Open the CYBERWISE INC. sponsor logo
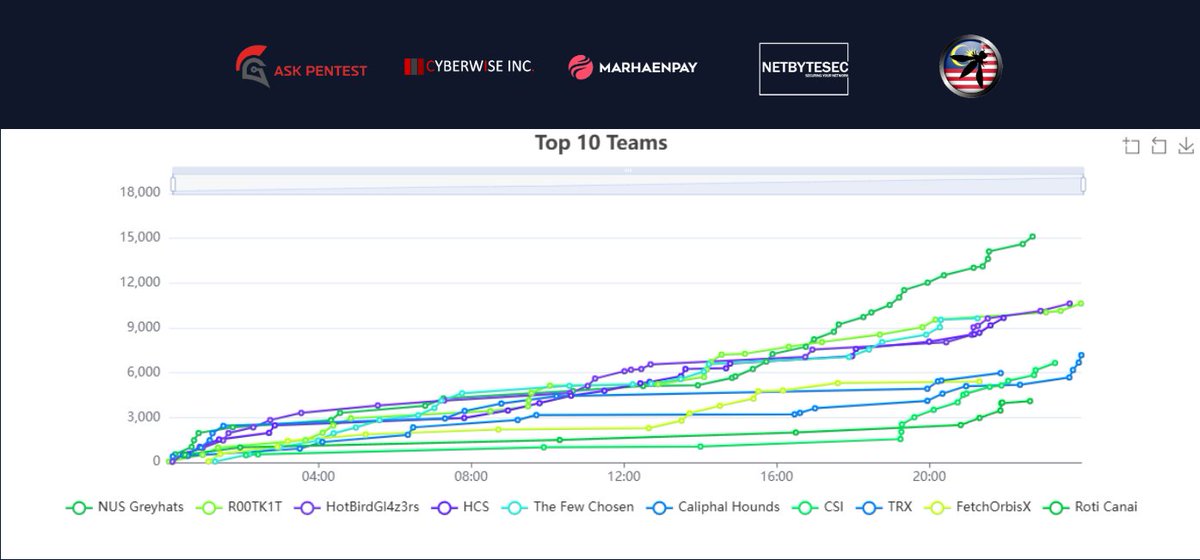Image resolution: width=1200 pixels, height=560 pixels. [468, 66]
